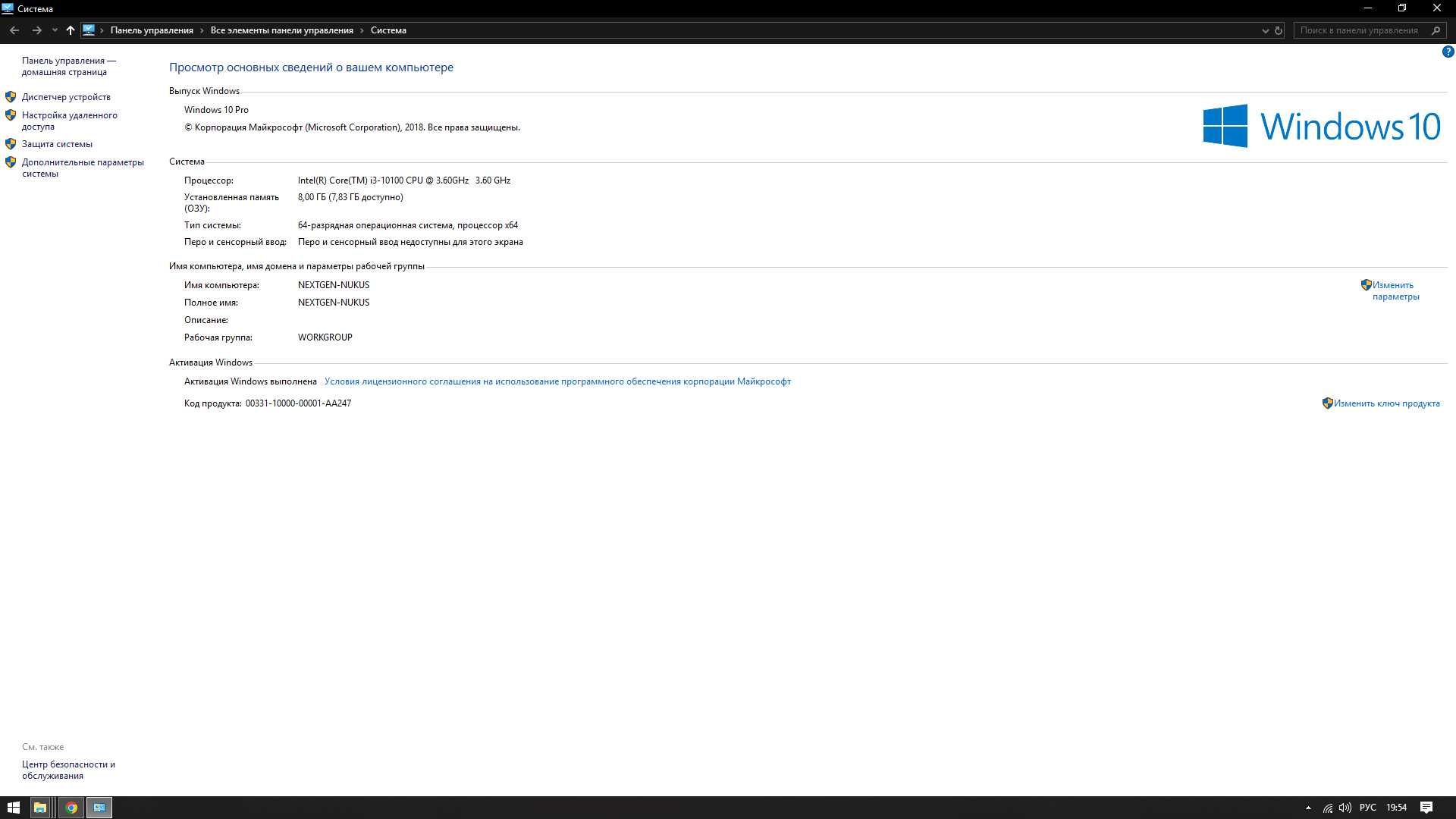Restore down the Система window
Screen dimensions: 1456x819
[1402, 8]
